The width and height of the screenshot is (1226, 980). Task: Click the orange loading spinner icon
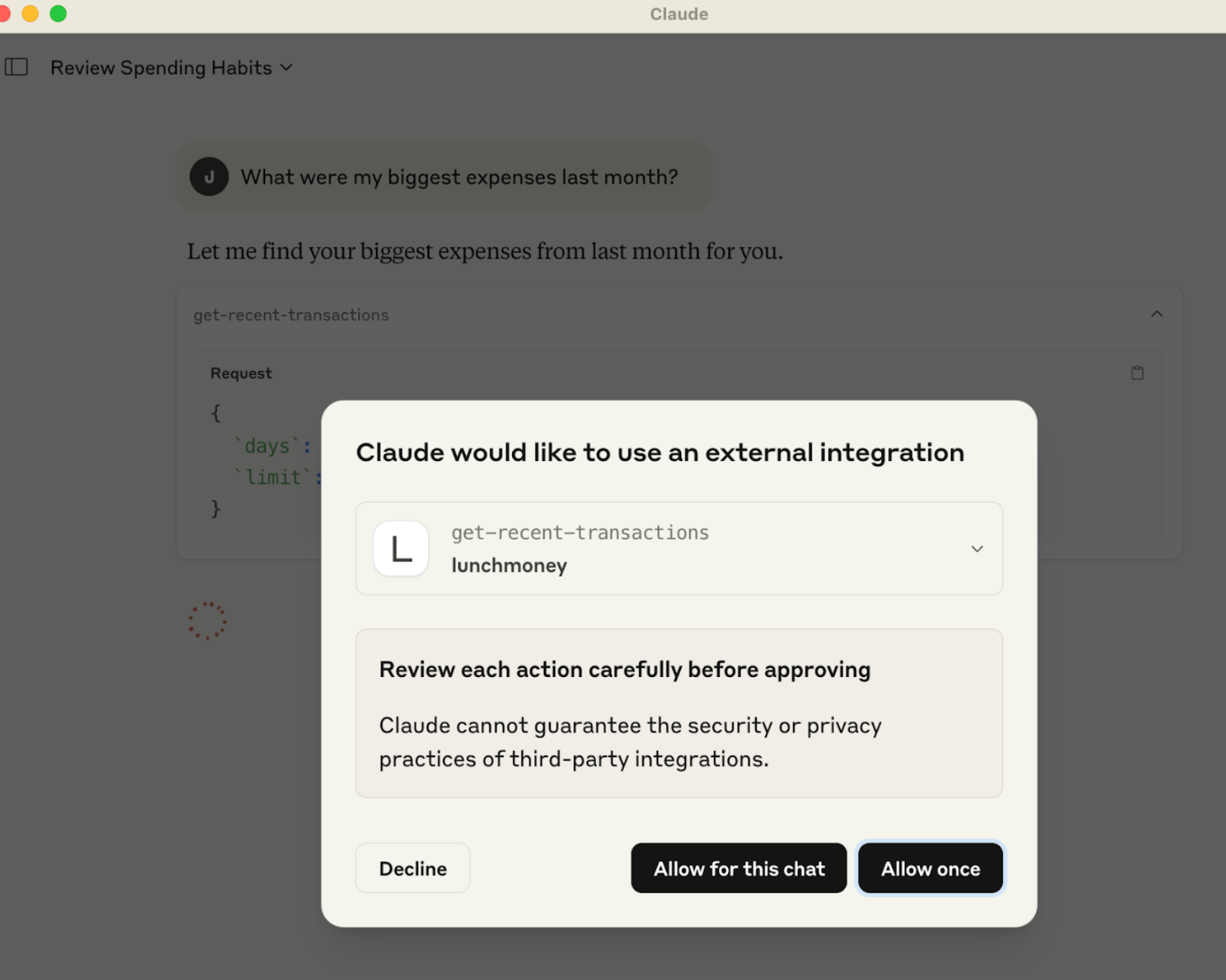click(207, 621)
